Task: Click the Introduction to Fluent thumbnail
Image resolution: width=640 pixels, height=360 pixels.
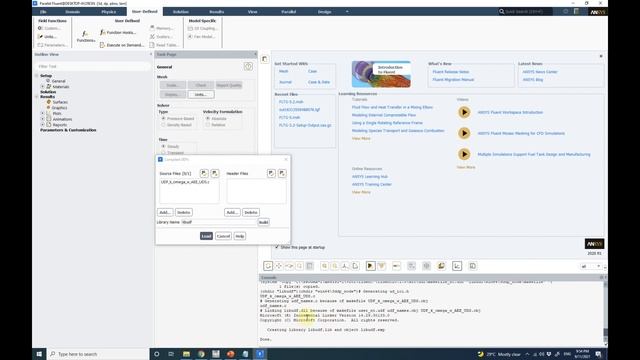Action: [381, 74]
